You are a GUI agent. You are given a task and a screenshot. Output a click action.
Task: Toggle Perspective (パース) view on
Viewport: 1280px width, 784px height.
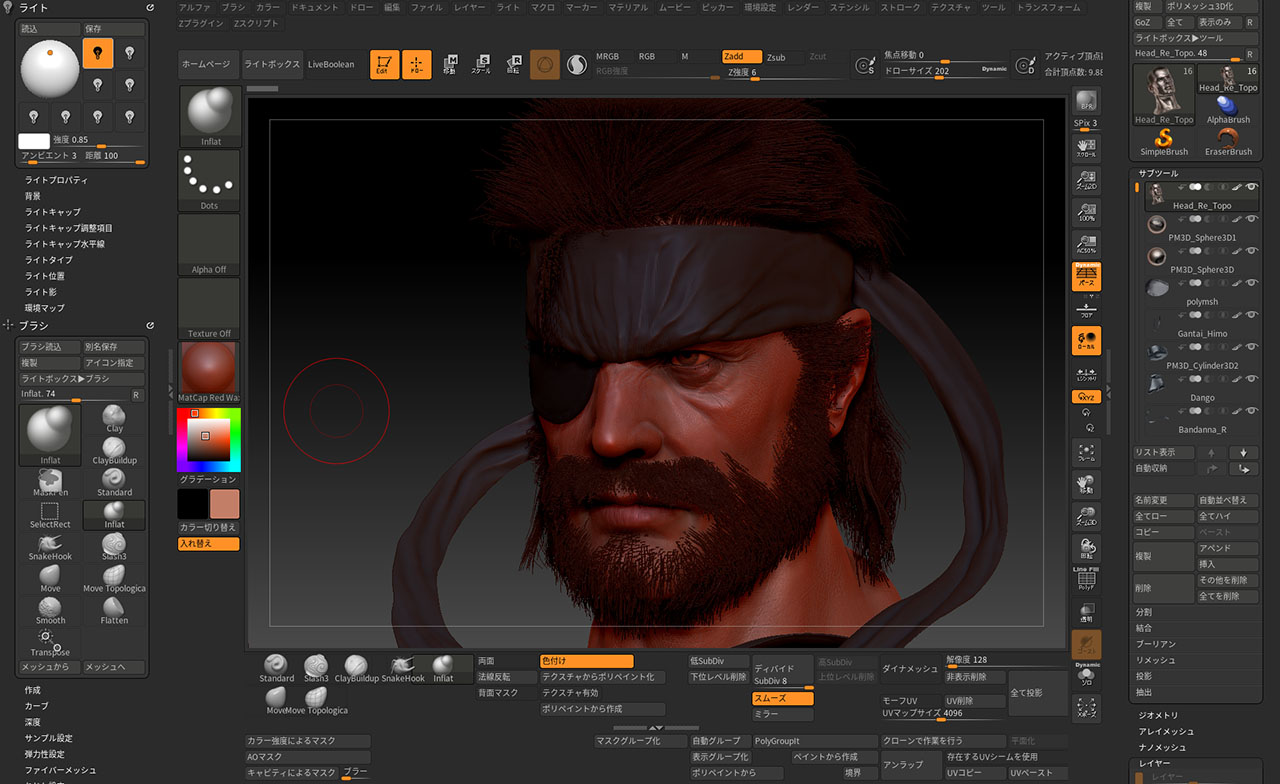(x=1086, y=276)
